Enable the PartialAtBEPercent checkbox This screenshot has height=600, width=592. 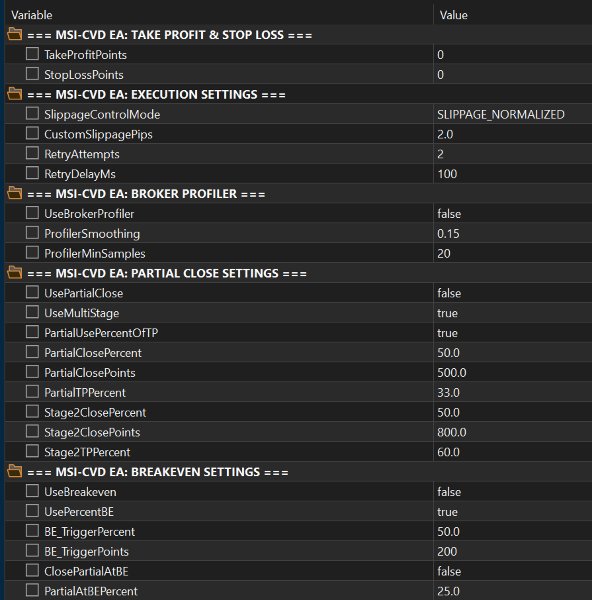click(32, 590)
